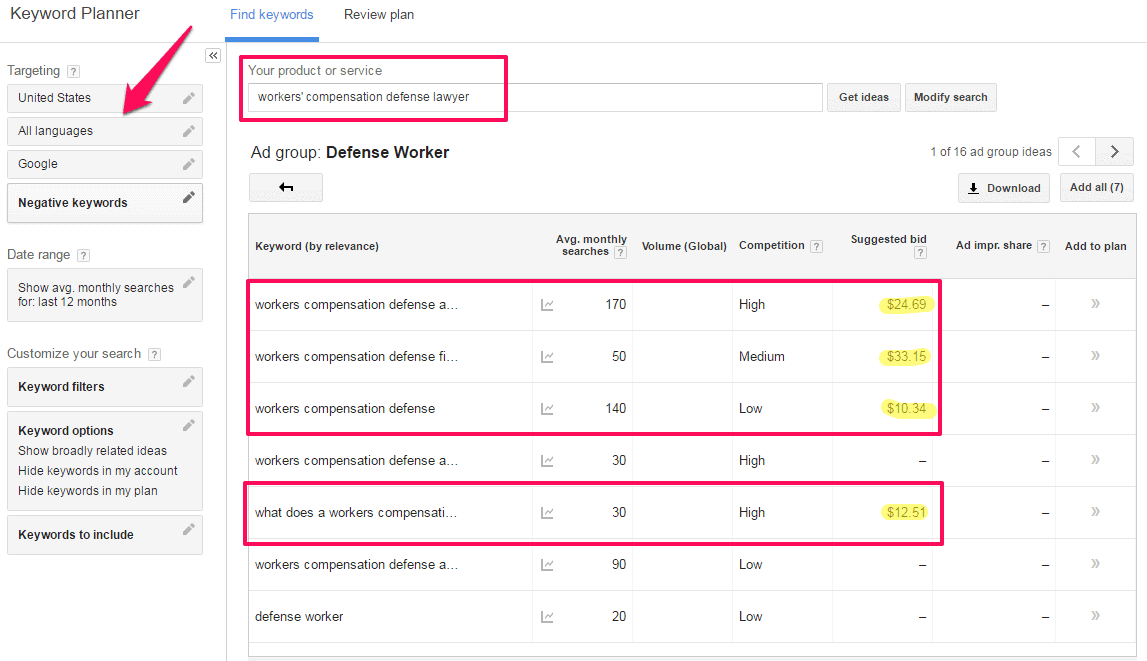Open Targeting help question mark

[x=73, y=71]
